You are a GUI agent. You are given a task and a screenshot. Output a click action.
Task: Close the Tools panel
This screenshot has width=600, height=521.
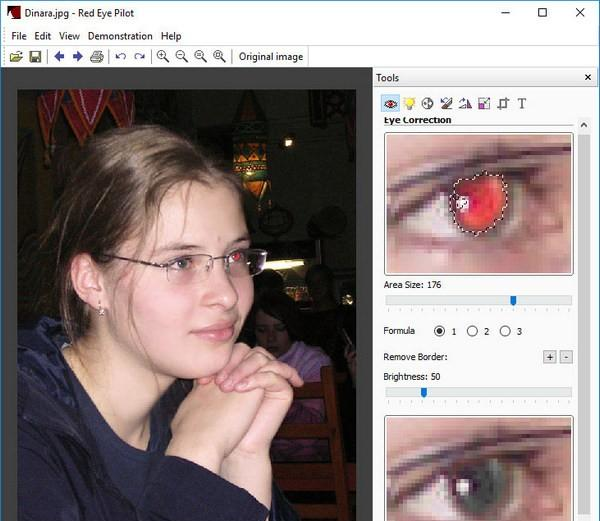coord(588,78)
